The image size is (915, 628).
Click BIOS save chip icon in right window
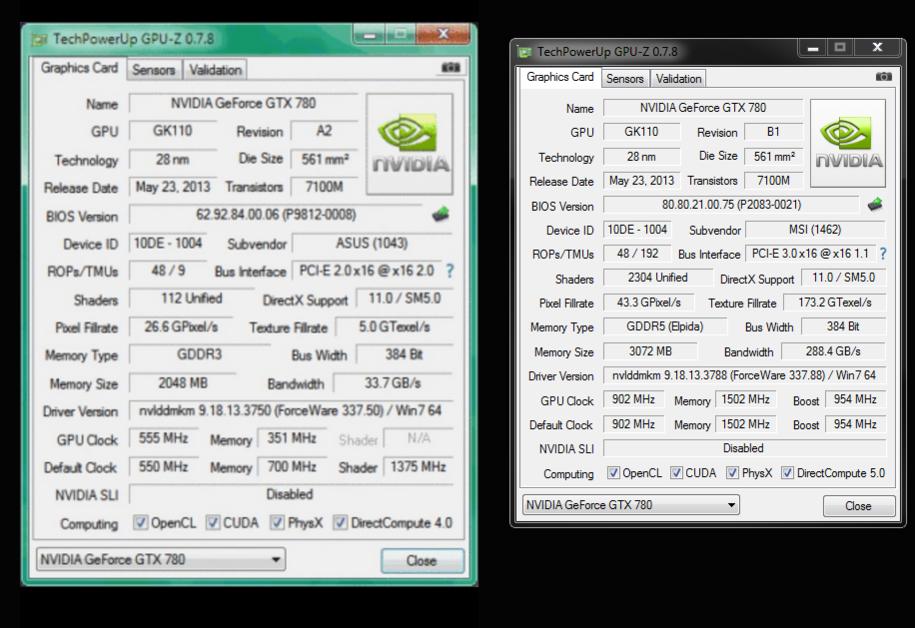875,204
